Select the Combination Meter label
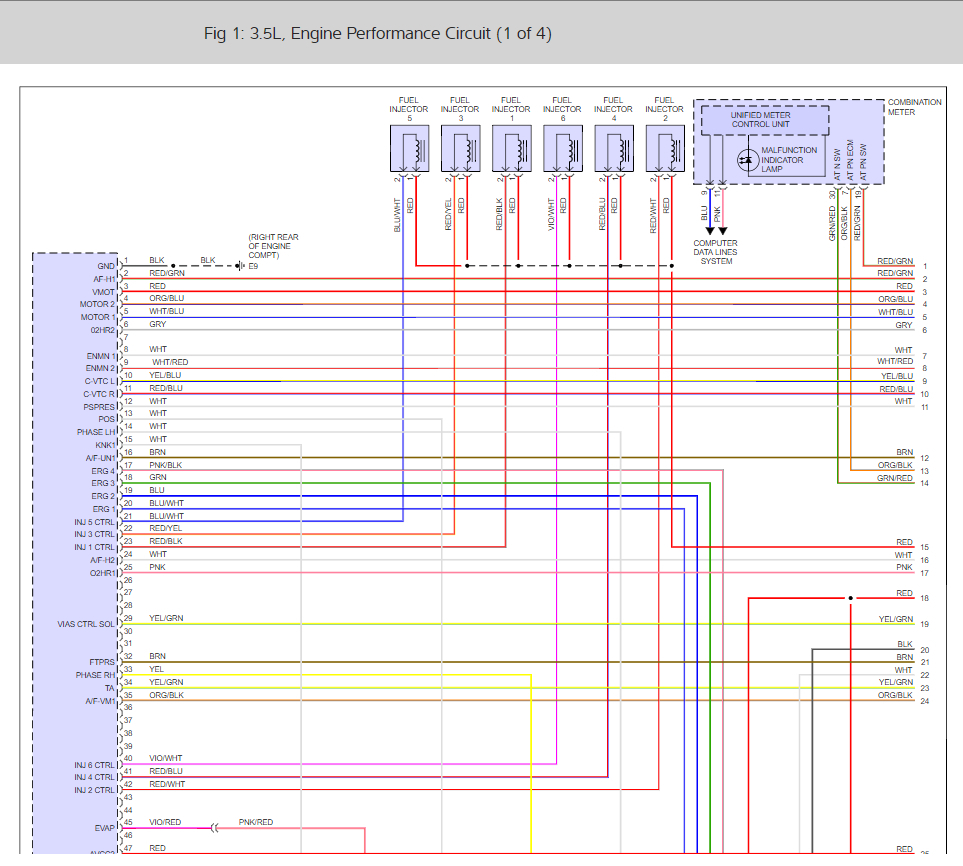Viewport: 963px width, 866px height. 914,107
